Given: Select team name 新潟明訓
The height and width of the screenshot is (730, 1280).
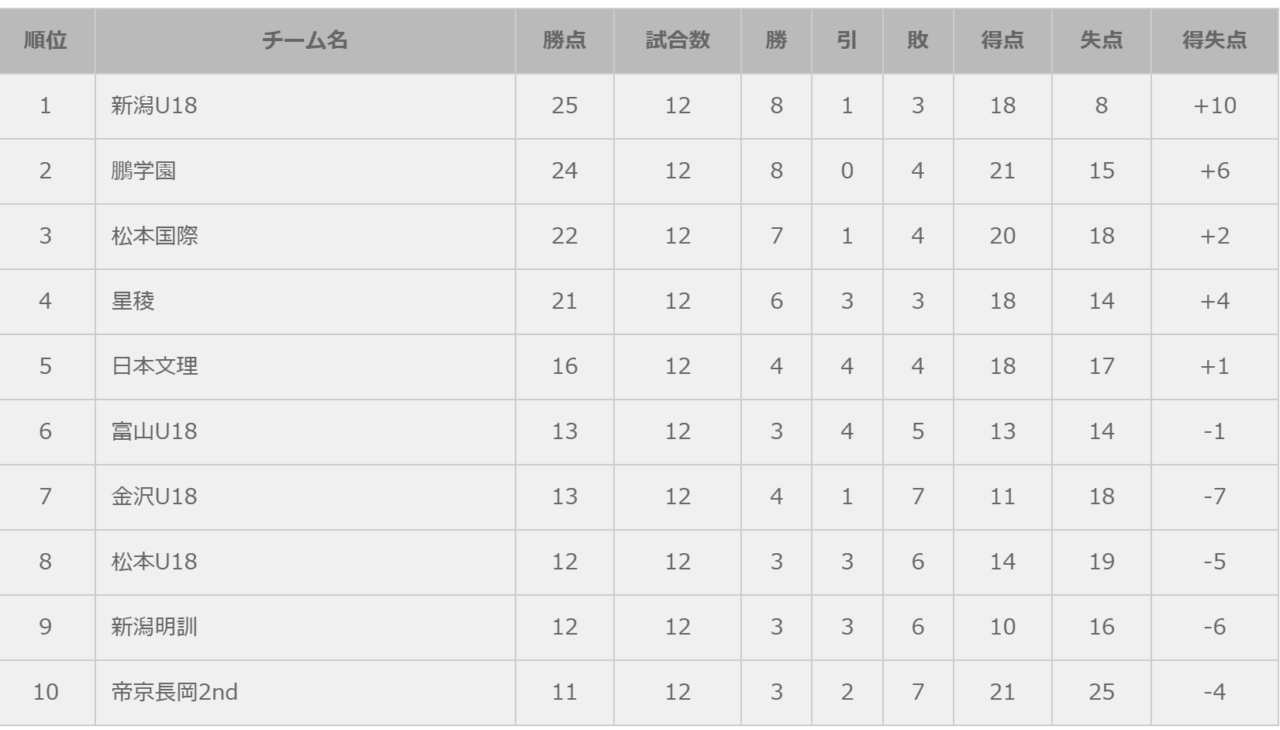Looking at the screenshot, I should tap(154, 626).
